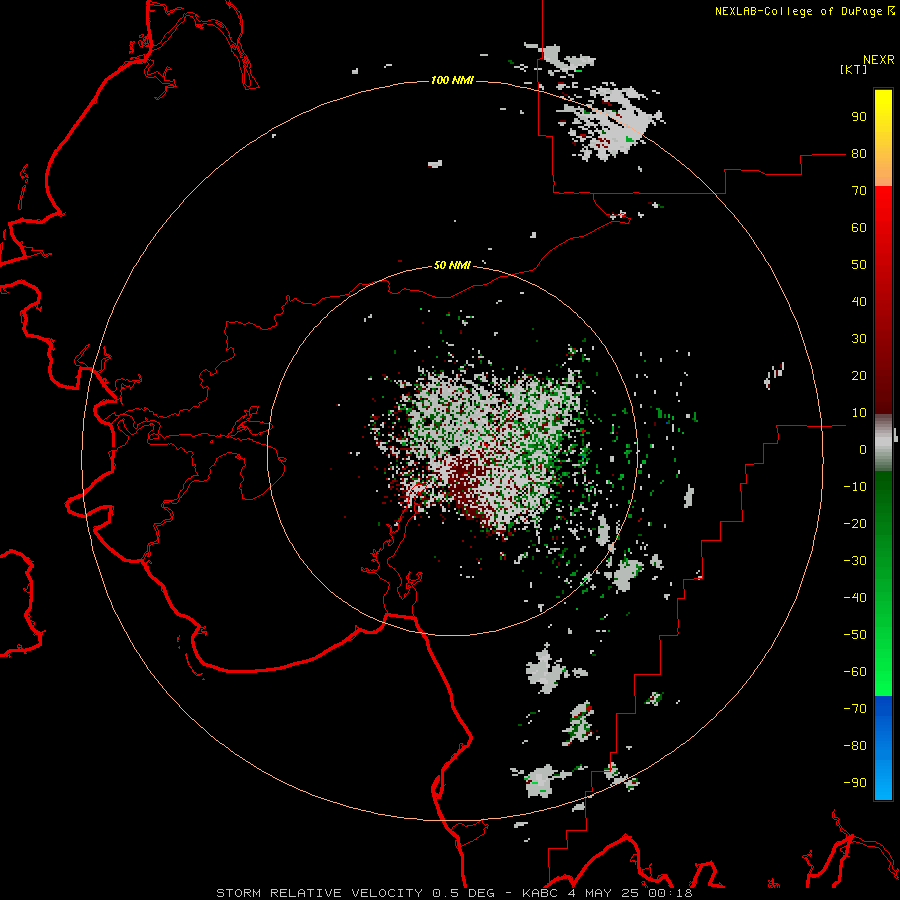Click the yellow top segment of the color bar
This screenshot has width=900, height=900.
click(x=883, y=138)
